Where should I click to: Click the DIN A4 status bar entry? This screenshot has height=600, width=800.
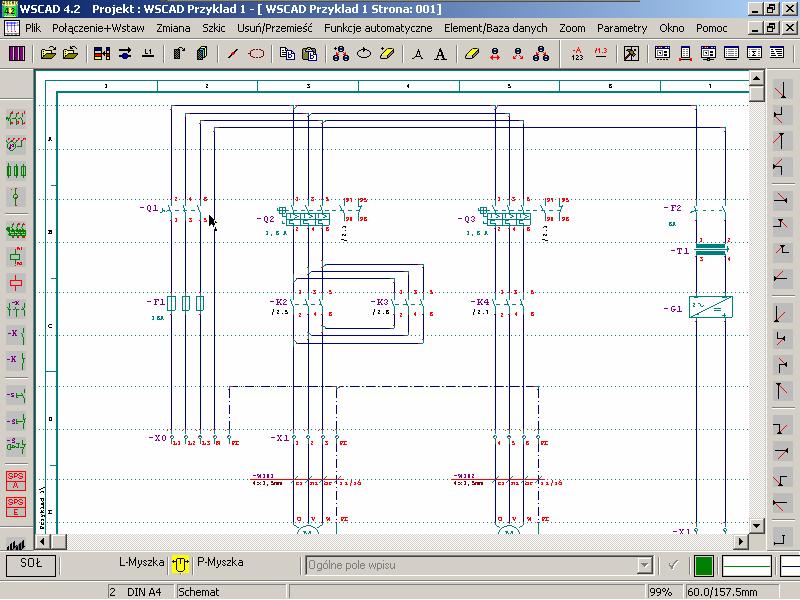[x=144, y=592]
